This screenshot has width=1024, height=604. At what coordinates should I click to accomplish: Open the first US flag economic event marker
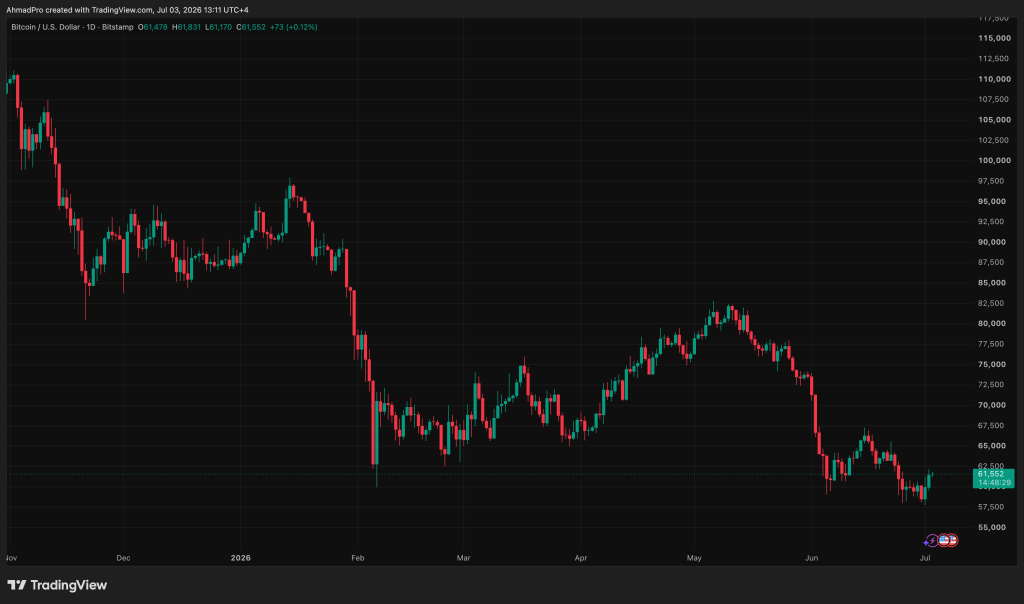click(943, 540)
